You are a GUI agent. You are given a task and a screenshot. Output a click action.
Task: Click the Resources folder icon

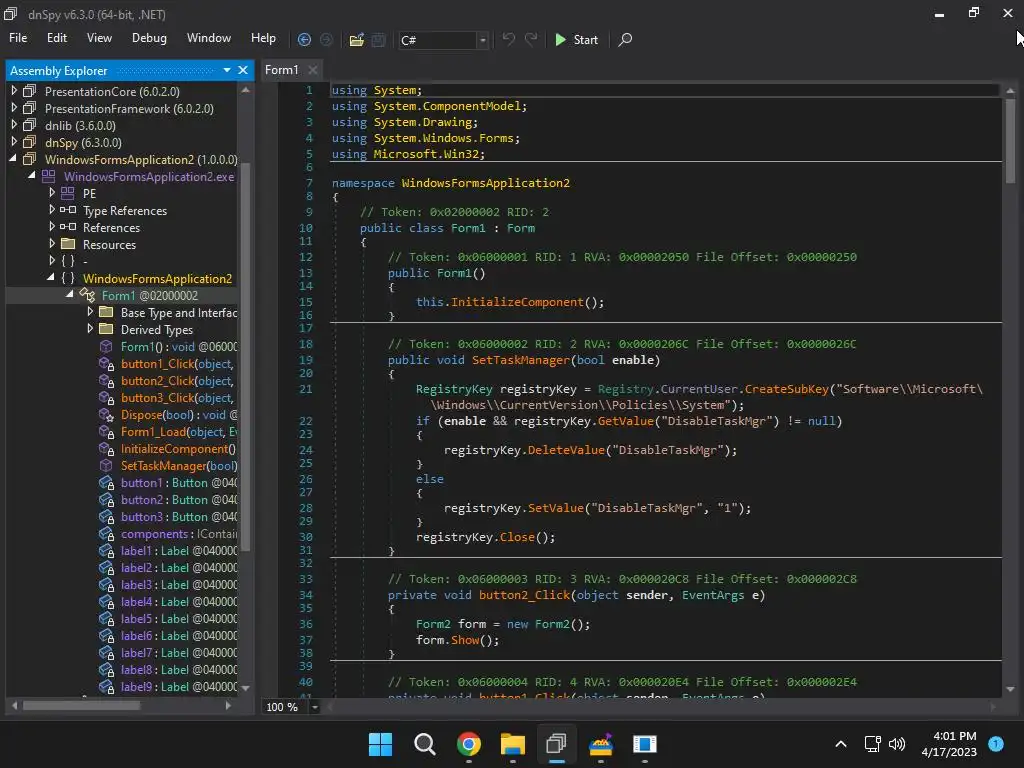[x=68, y=244]
